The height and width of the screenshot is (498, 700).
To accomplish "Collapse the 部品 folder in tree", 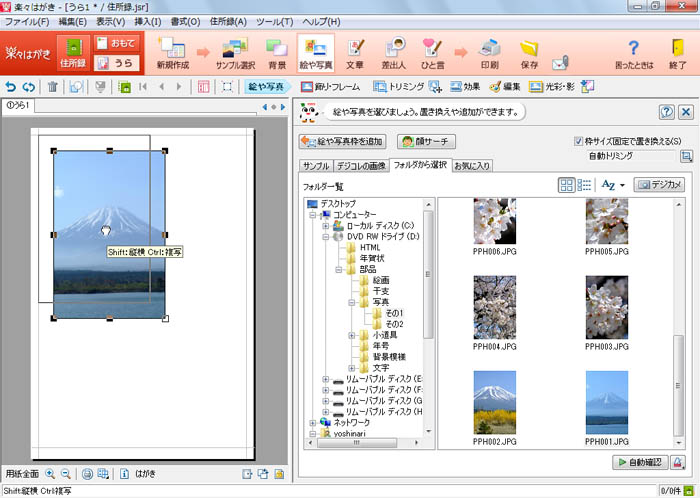I will pos(339,270).
